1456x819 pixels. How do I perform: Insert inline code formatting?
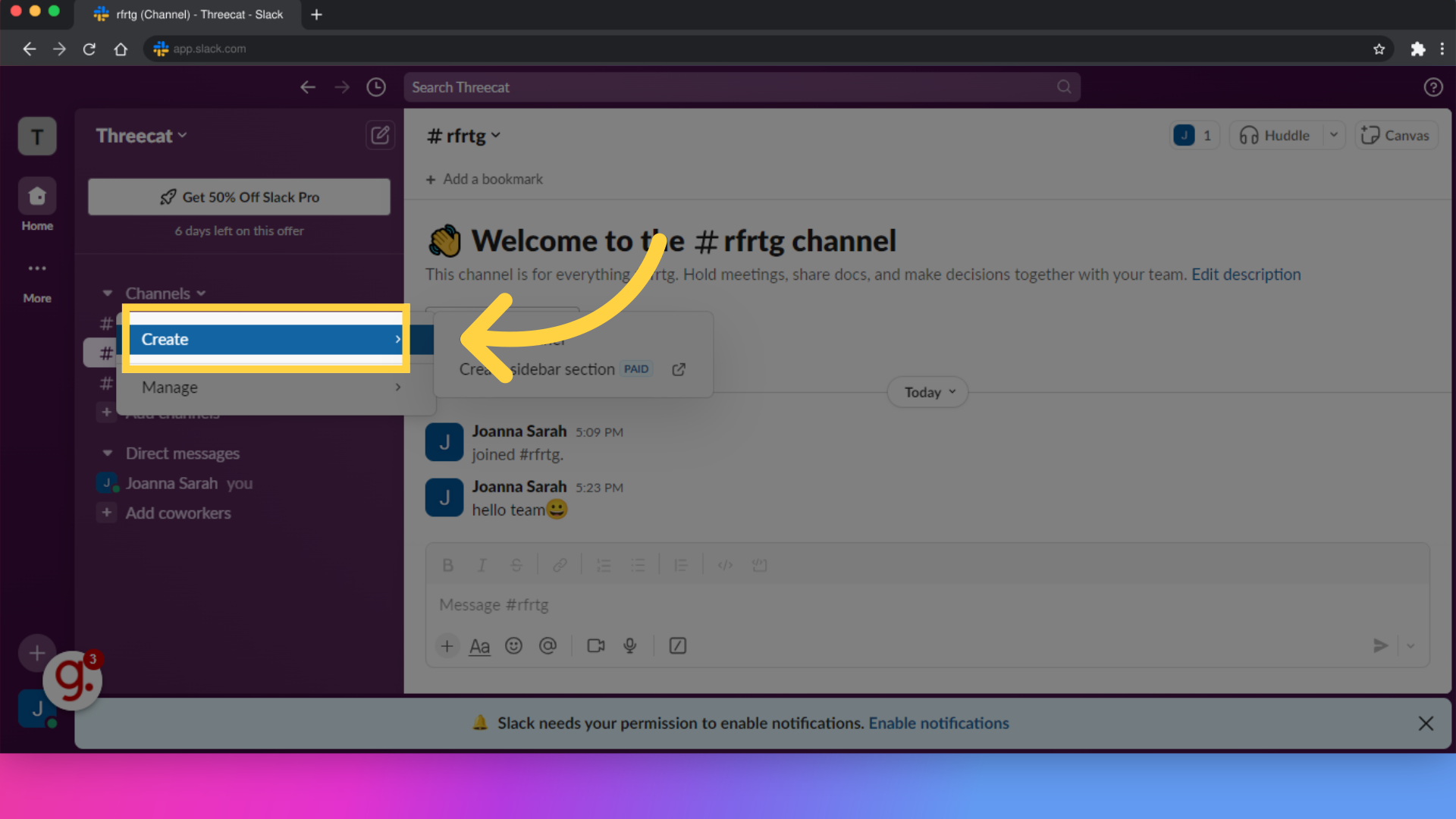tap(725, 565)
